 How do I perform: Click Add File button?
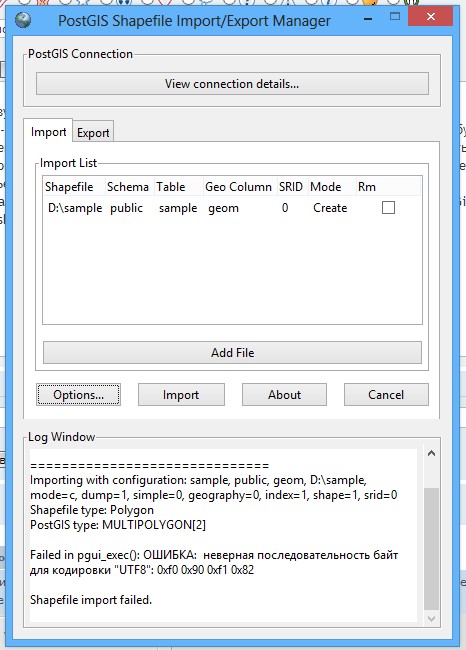[x=232, y=353]
